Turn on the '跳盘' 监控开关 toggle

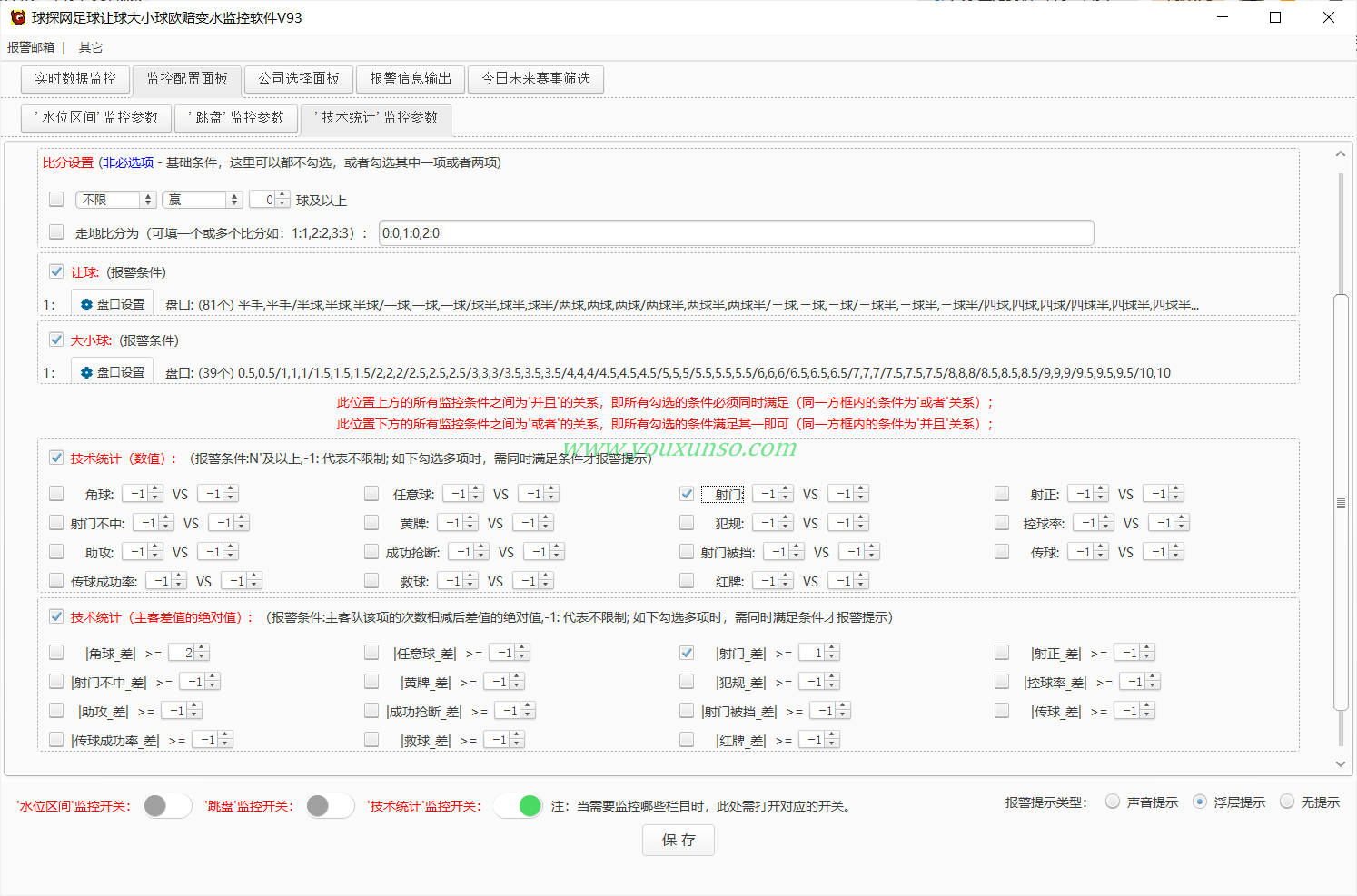pyautogui.click(x=330, y=805)
